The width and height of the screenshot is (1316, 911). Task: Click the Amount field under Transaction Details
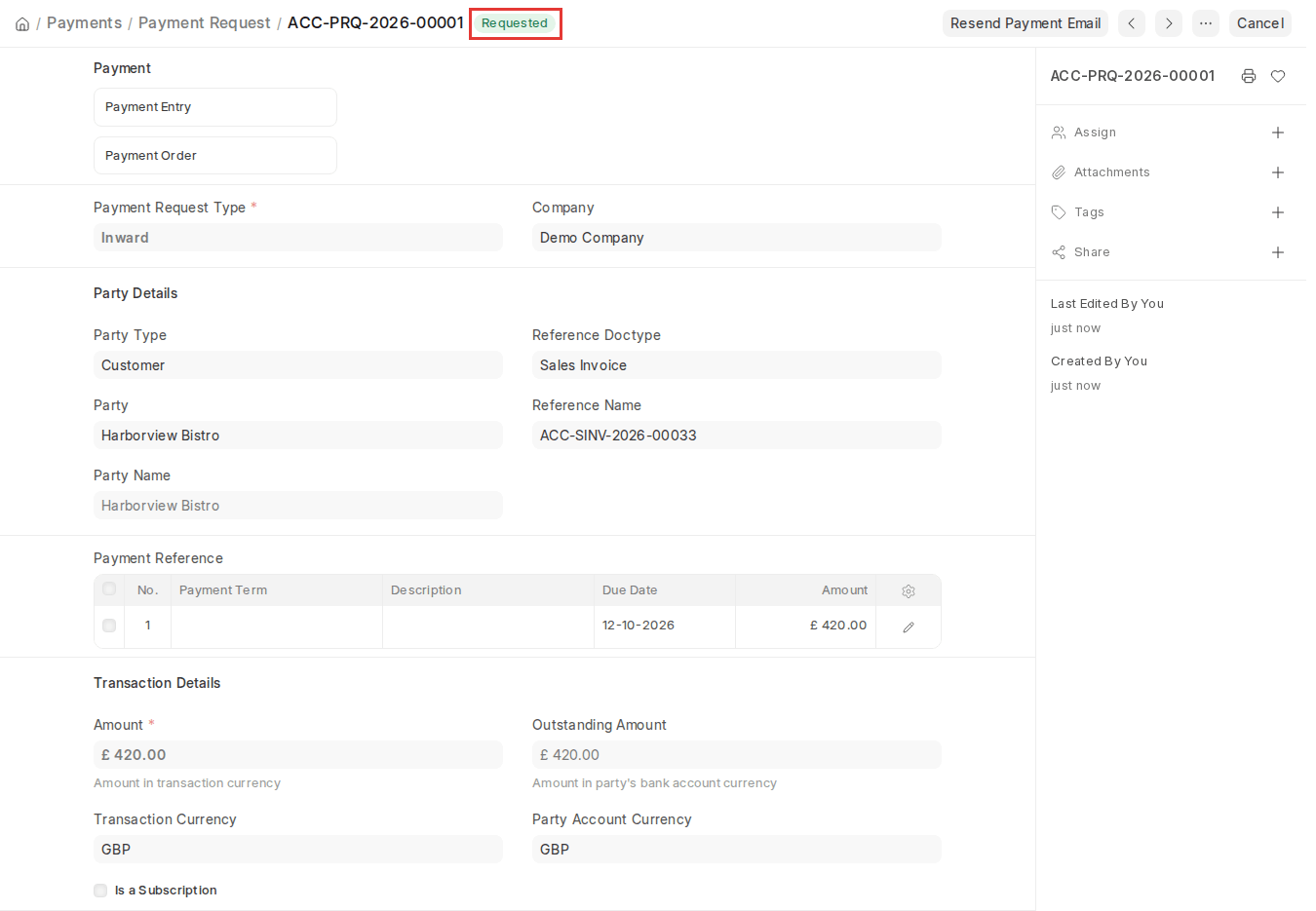(x=298, y=755)
